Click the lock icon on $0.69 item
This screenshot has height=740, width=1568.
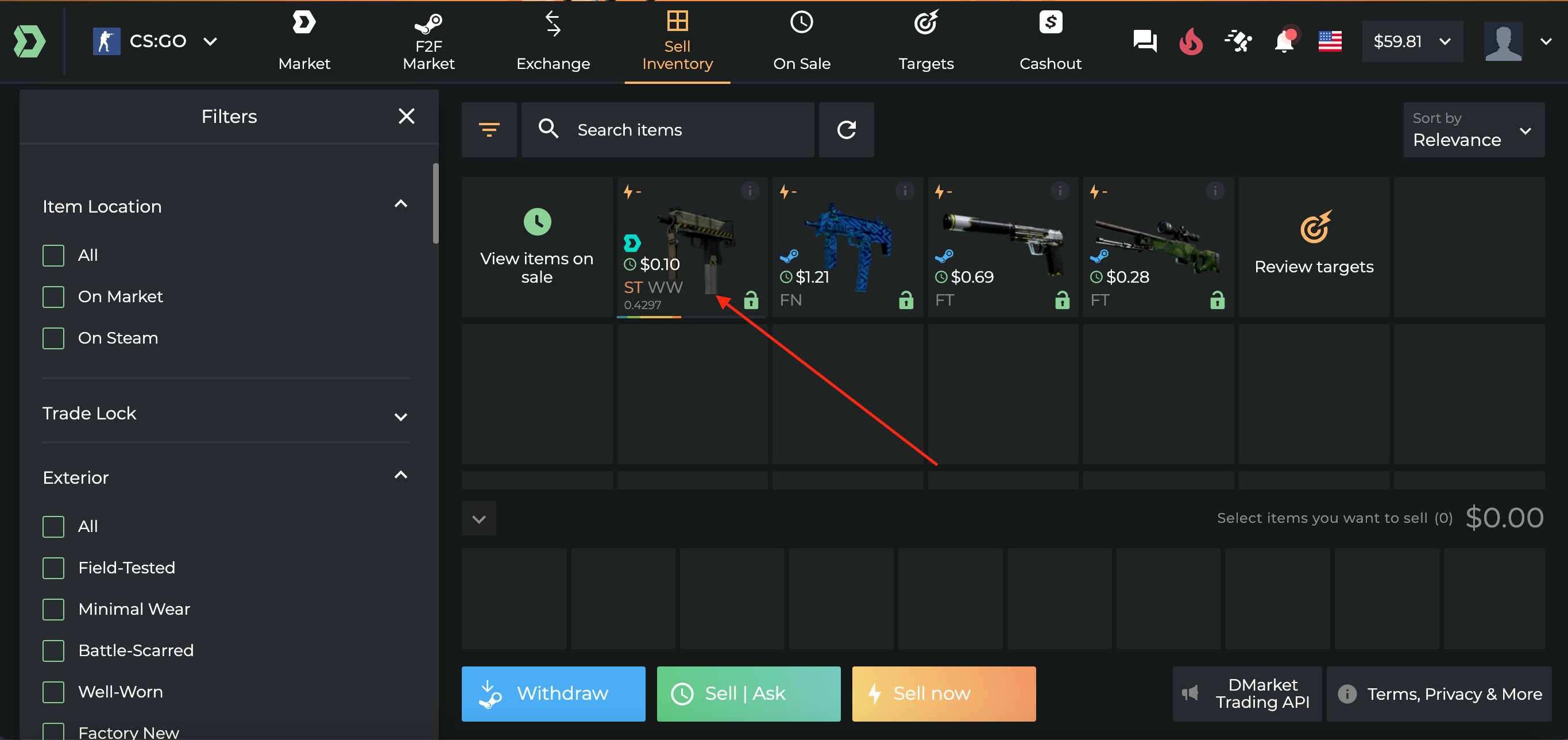tap(1062, 300)
